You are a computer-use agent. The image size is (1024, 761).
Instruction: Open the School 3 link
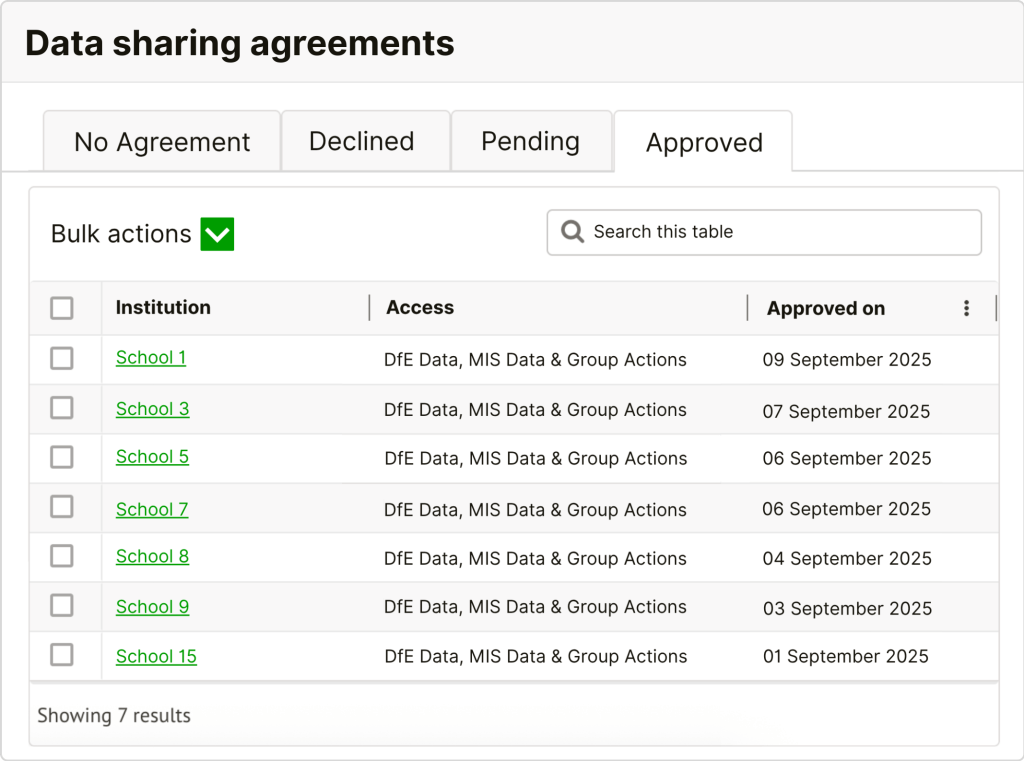point(152,408)
